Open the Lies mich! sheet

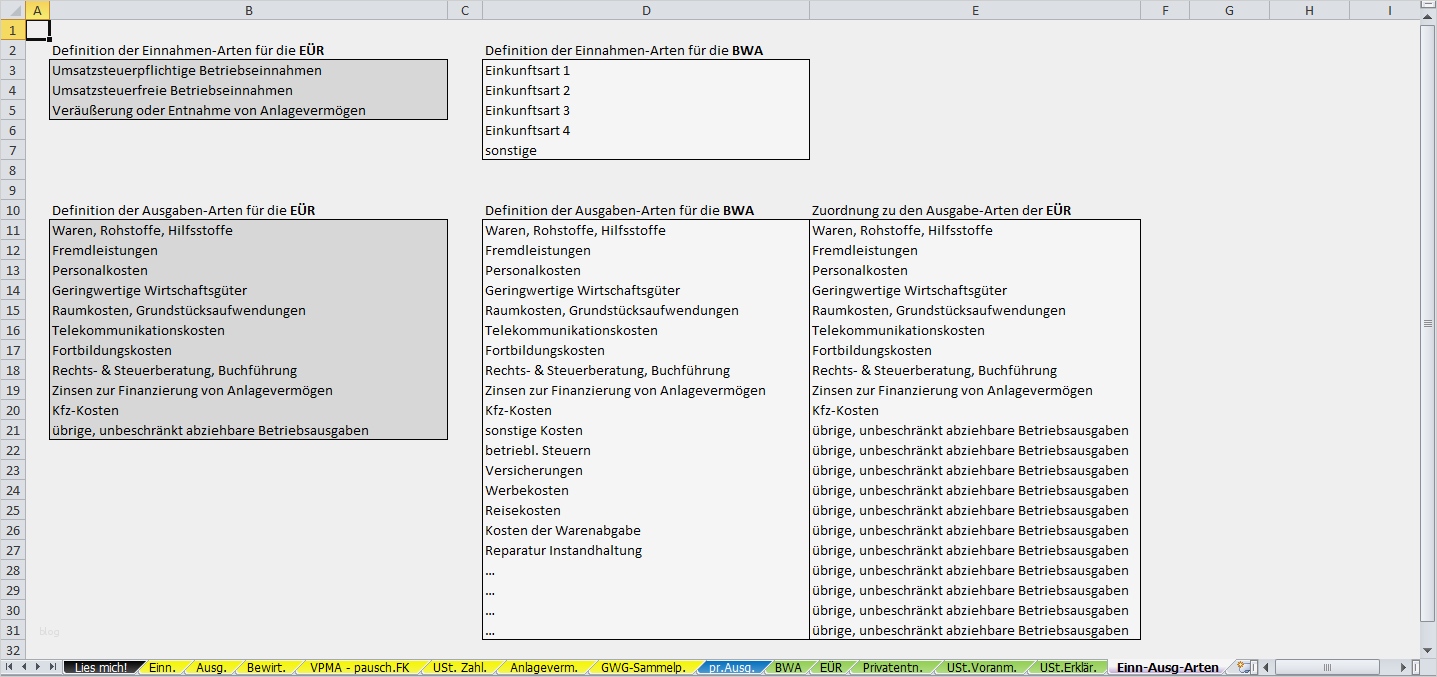[x=103, y=665]
